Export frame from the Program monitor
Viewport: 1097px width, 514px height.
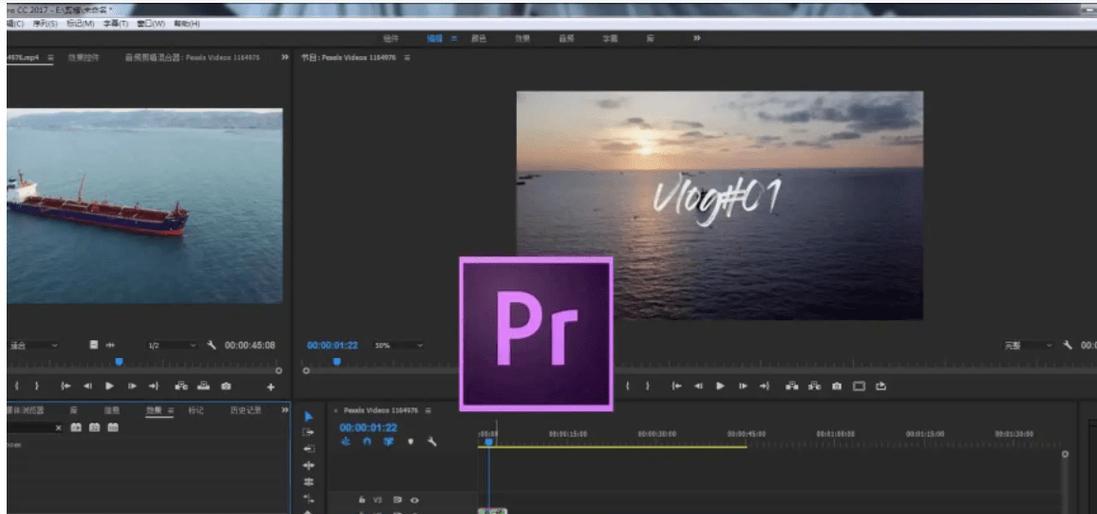click(x=837, y=386)
